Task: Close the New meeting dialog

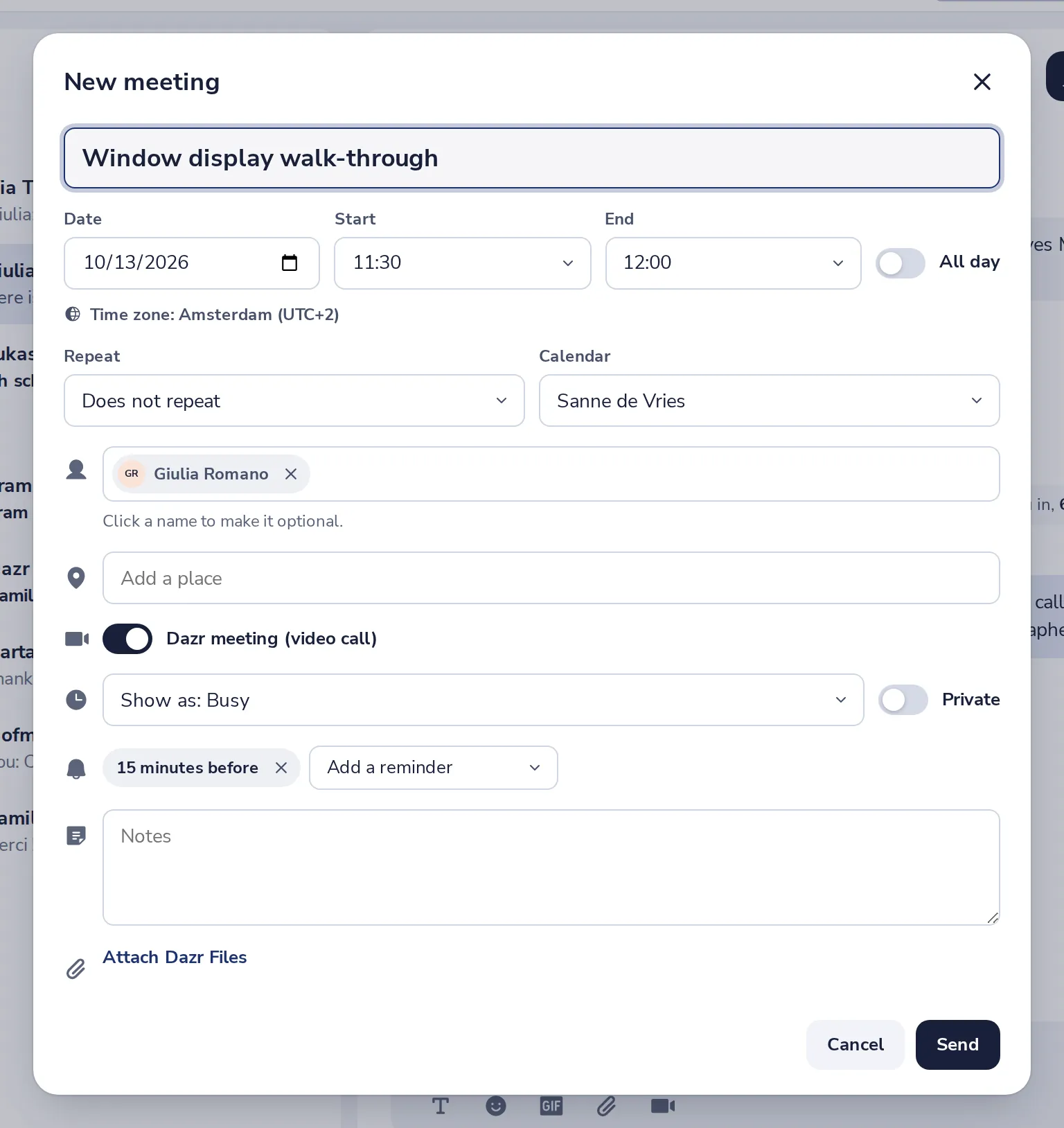Action: point(982,82)
